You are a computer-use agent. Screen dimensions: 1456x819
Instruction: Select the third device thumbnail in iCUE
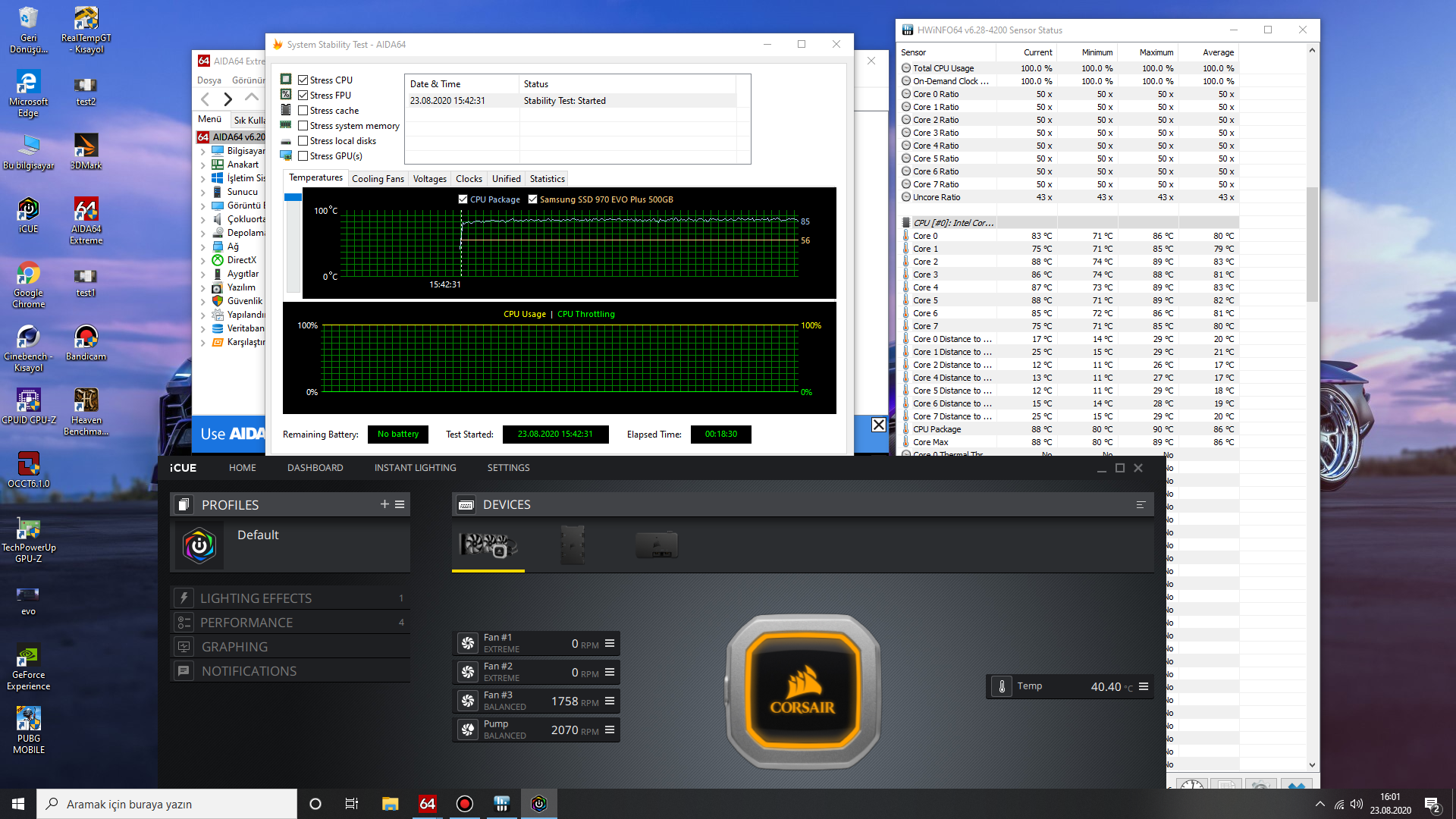point(657,544)
